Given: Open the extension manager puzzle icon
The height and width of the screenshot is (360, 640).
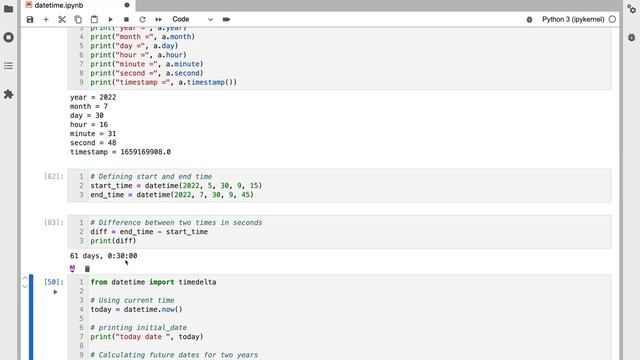Looking at the screenshot, I should (8, 94).
